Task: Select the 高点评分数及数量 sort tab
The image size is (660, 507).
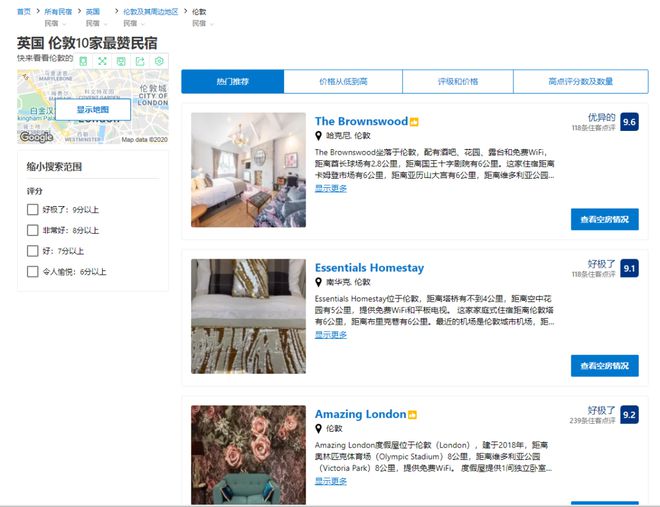Action: pyautogui.click(x=581, y=81)
